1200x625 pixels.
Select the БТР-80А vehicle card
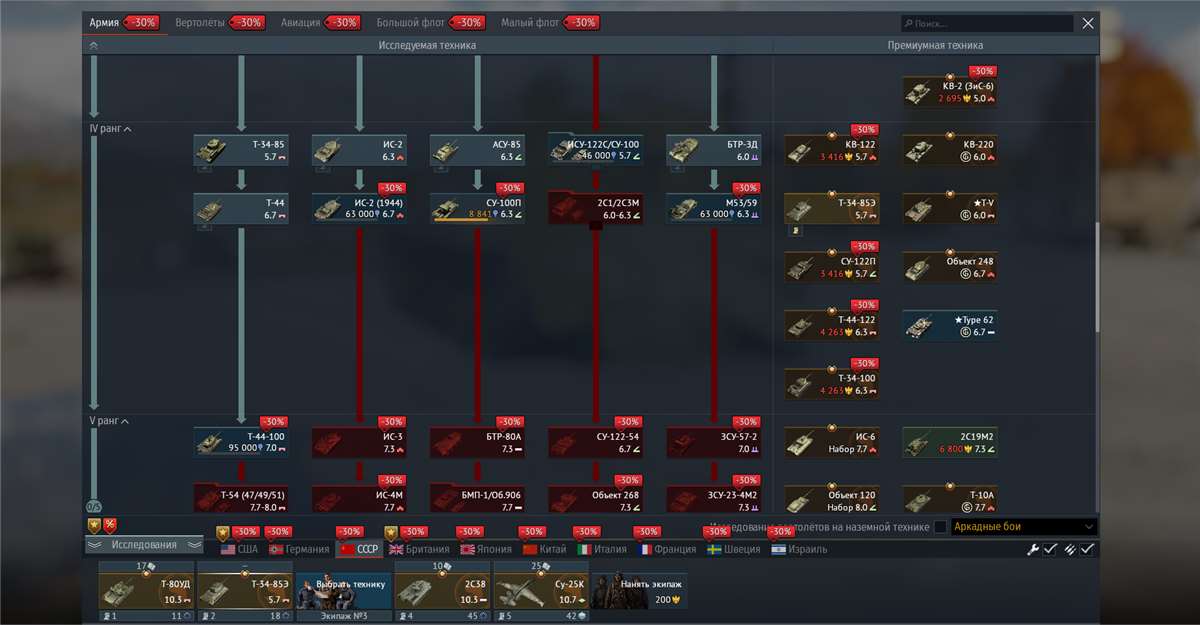(477, 442)
